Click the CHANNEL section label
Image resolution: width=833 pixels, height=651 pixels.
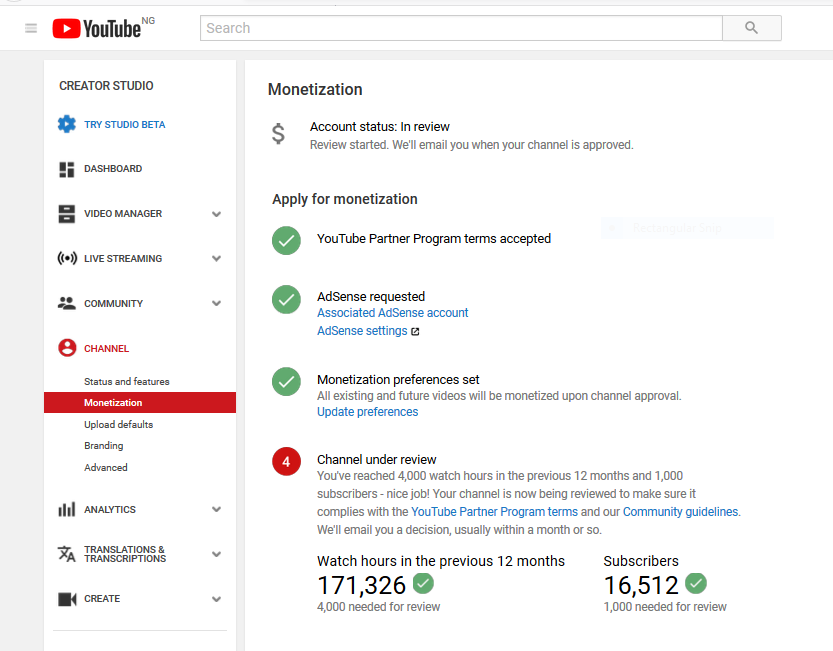(x=106, y=349)
